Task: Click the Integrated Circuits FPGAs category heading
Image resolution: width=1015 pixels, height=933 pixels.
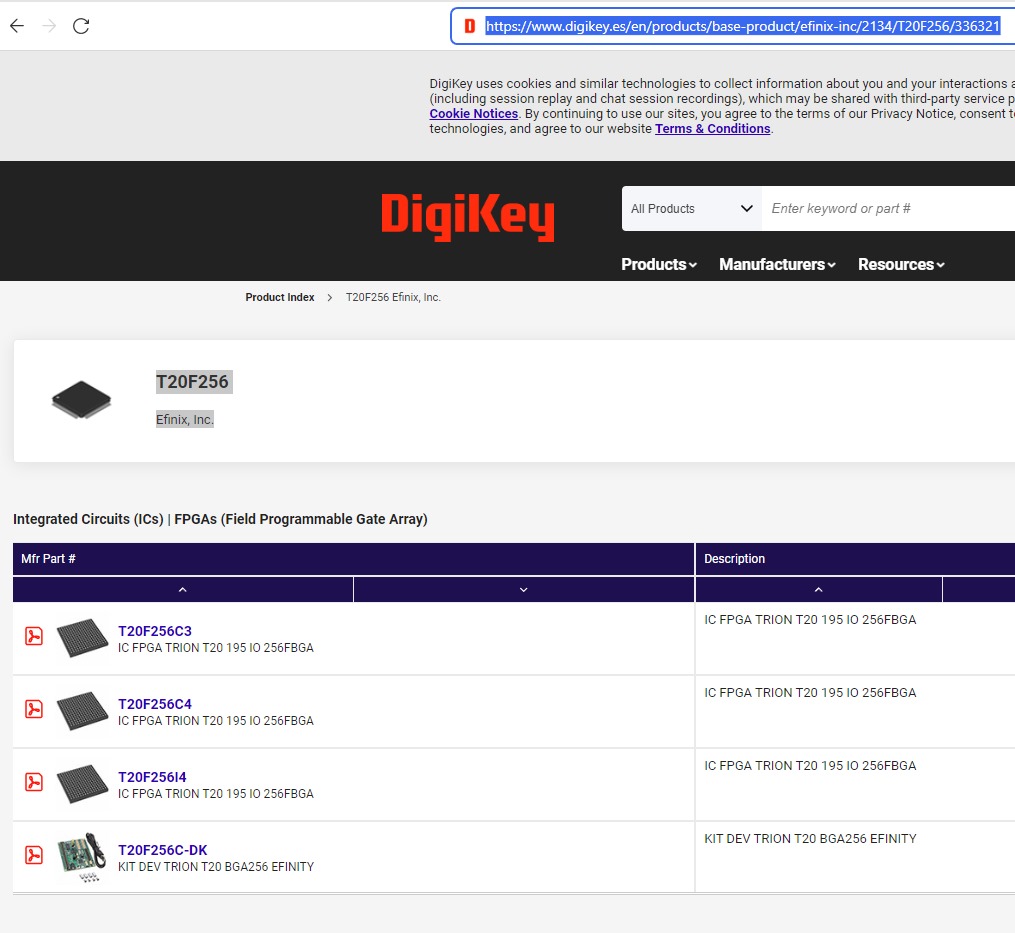Action: pyautogui.click(x=220, y=519)
